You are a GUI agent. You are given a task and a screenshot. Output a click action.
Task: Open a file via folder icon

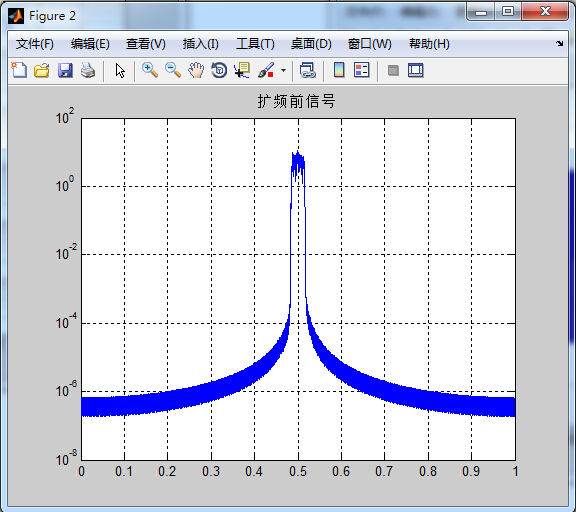tap(42, 70)
